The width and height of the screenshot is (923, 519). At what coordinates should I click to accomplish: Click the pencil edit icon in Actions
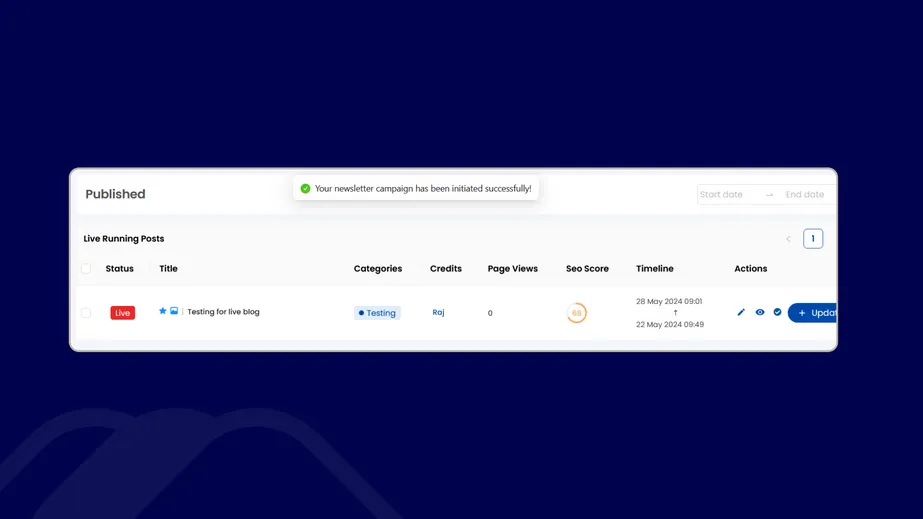[741, 313]
